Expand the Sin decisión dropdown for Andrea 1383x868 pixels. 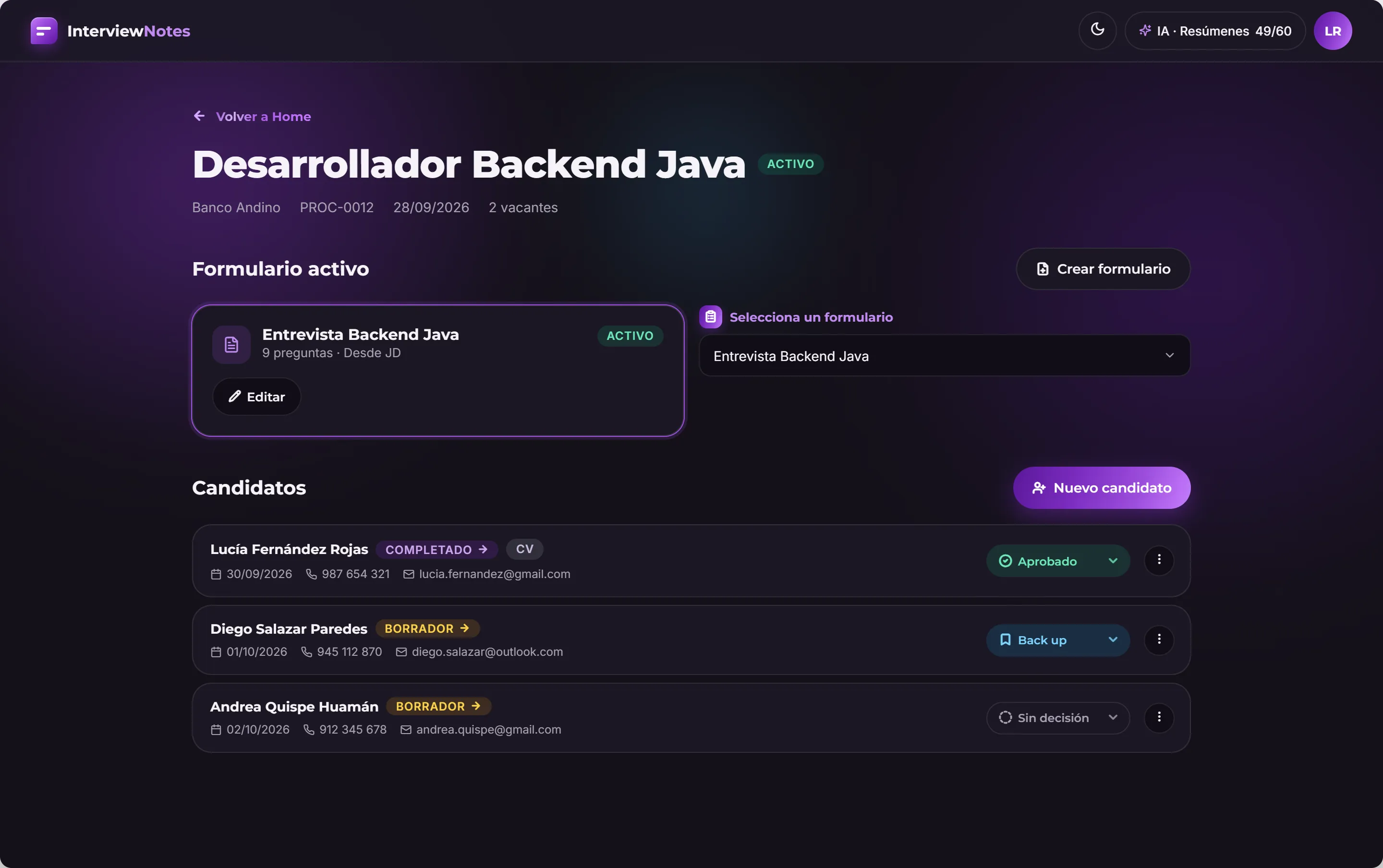pos(1057,718)
